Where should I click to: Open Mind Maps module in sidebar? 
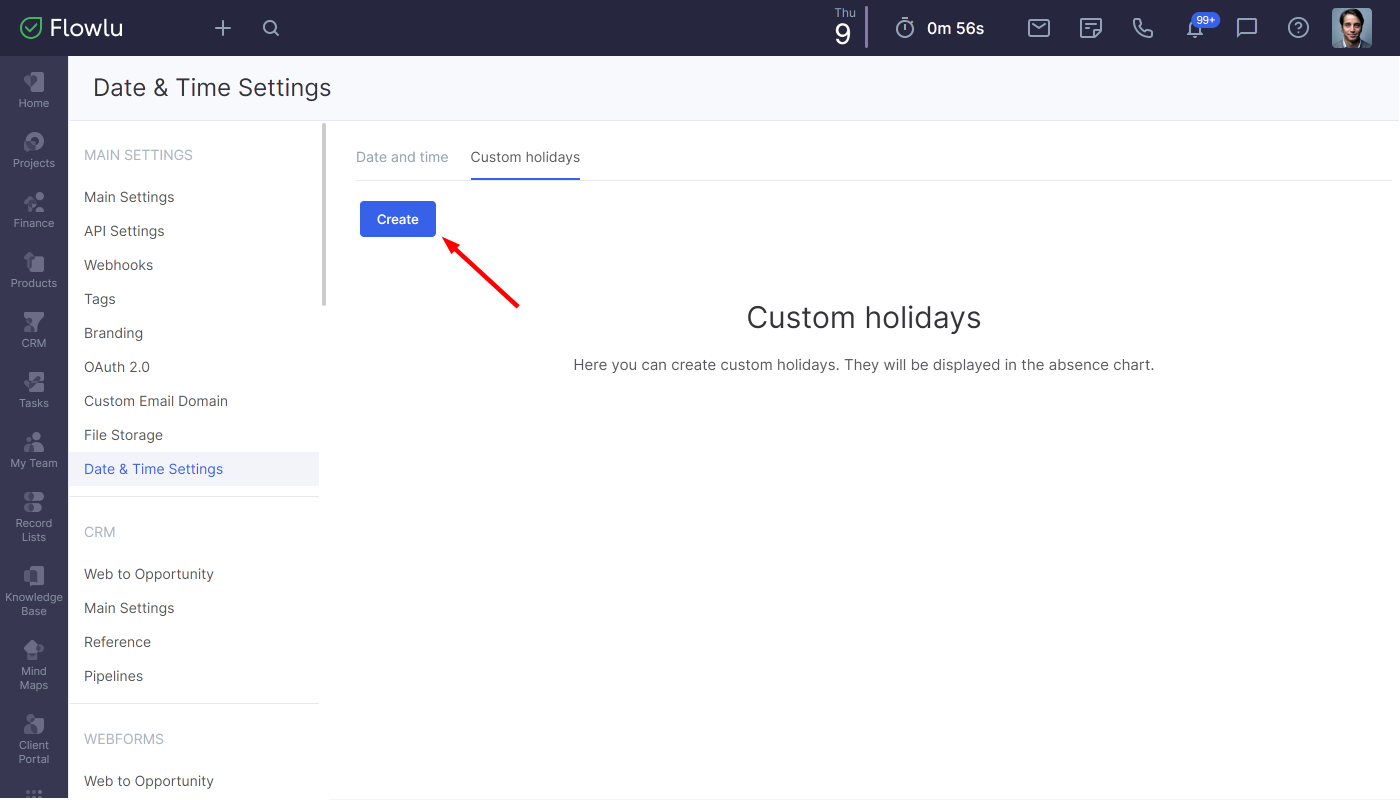click(34, 665)
